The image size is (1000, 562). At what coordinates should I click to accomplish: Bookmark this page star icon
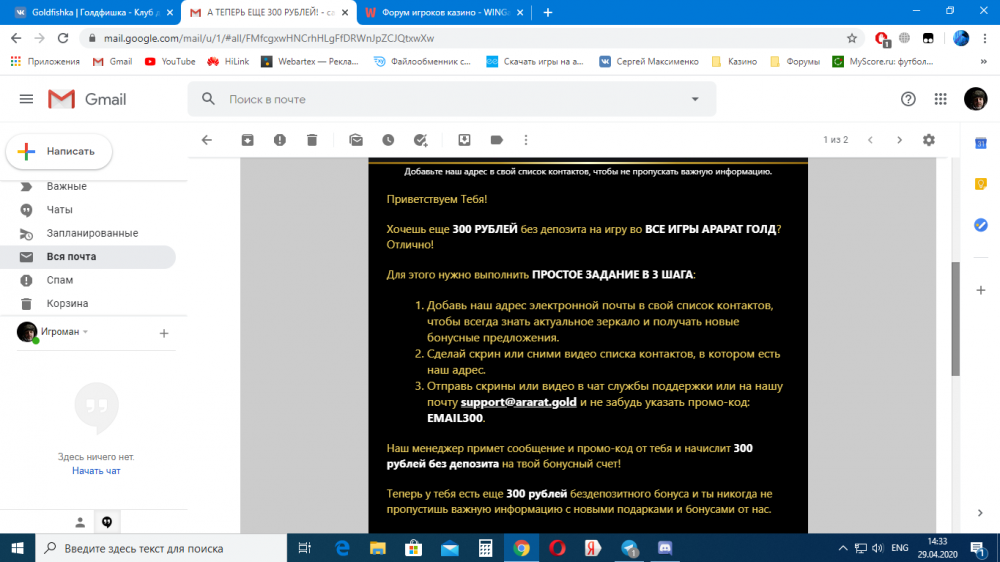coord(851,38)
